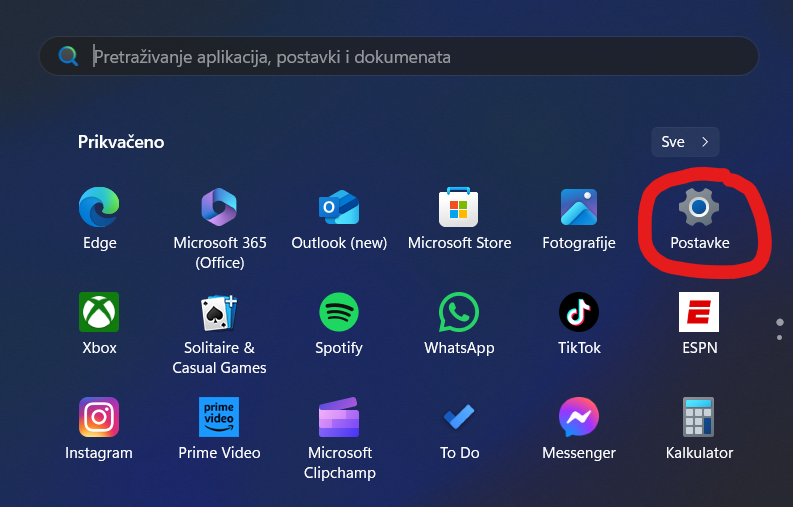Show all apps with Sve button
The height and width of the screenshot is (507, 793).
[685, 142]
